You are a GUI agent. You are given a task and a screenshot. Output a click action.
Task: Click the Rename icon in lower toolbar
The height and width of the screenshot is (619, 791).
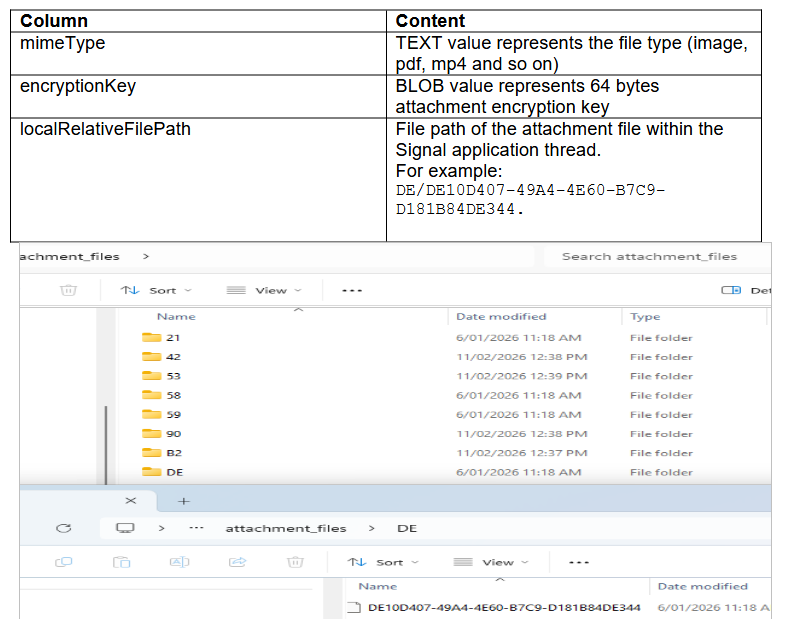179,562
